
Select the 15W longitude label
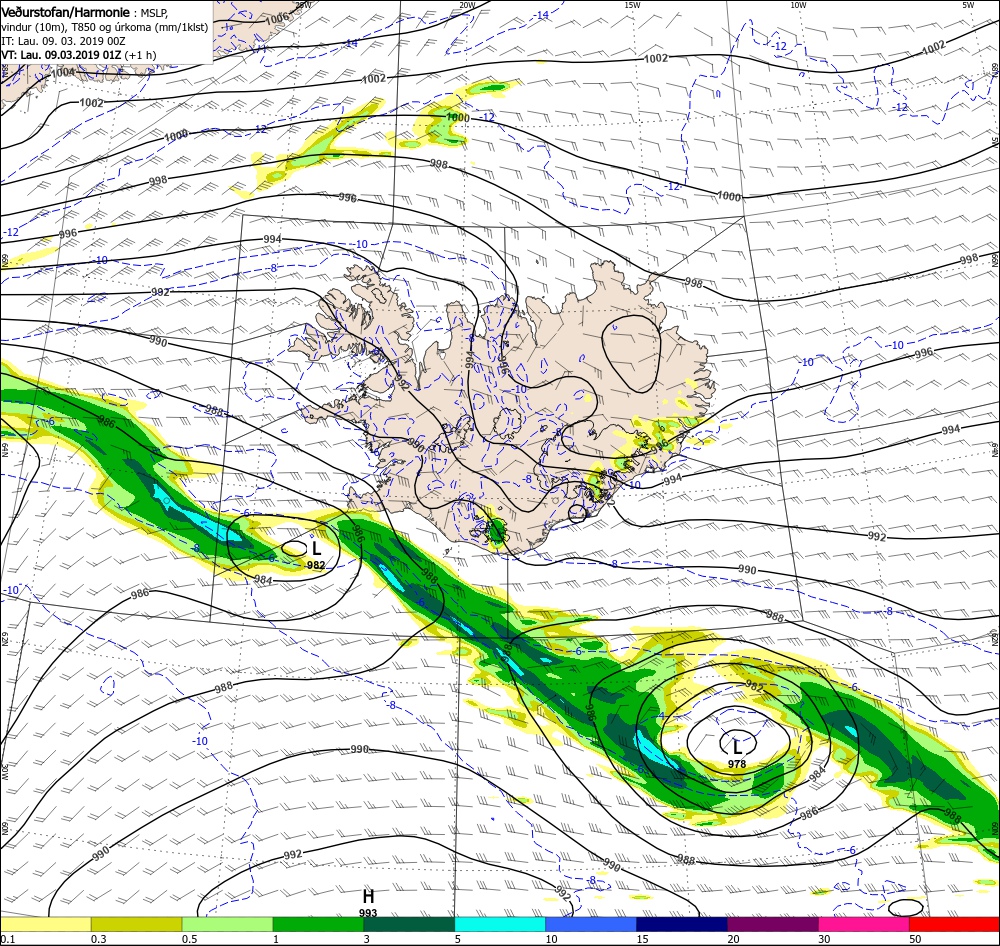[x=633, y=5]
